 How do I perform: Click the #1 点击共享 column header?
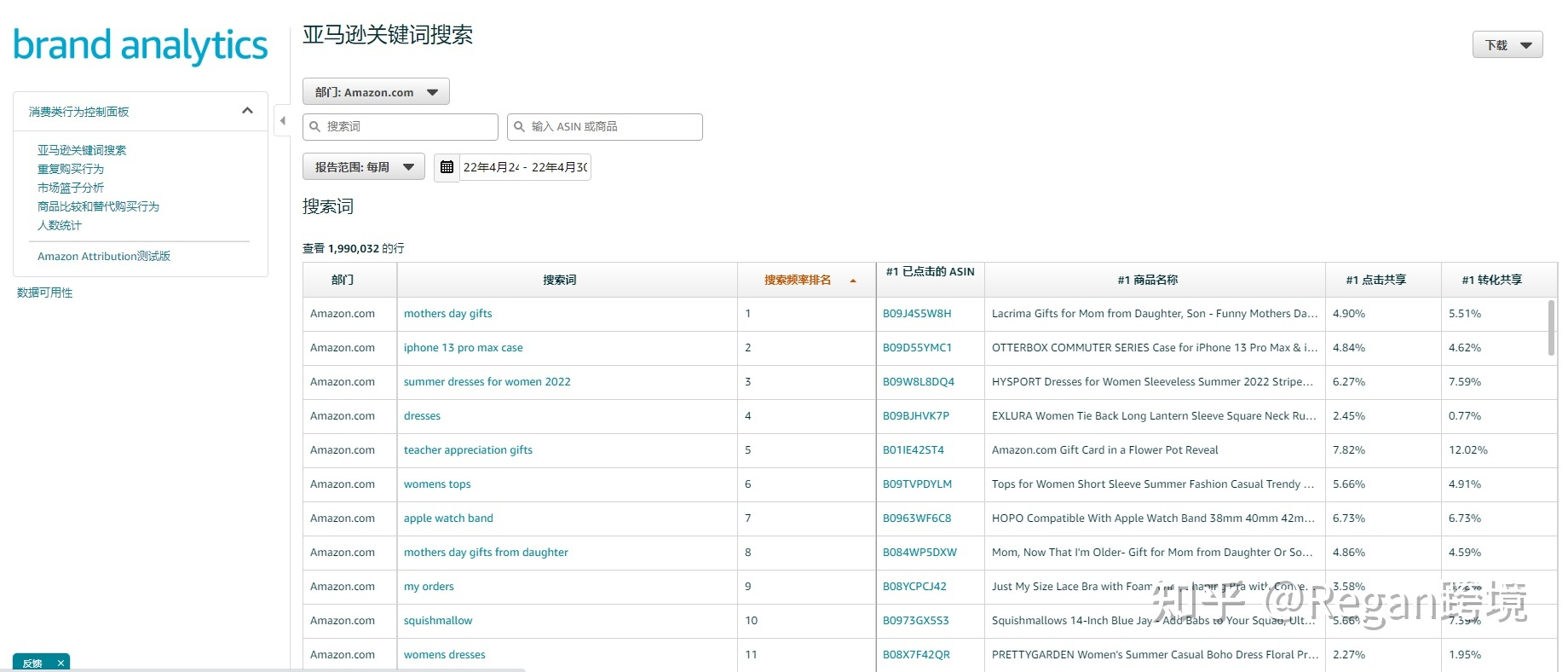pyautogui.click(x=1383, y=280)
